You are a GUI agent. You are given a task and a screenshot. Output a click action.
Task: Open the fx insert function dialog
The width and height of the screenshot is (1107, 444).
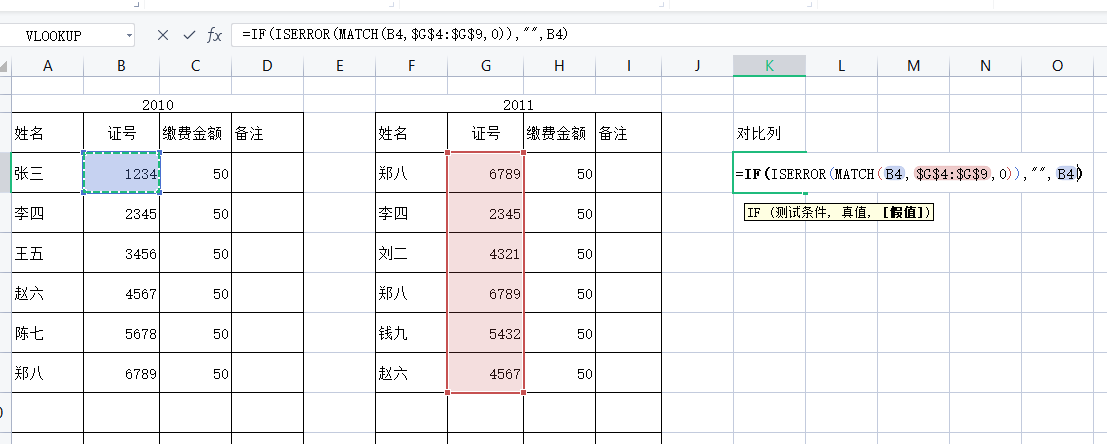click(214, 35)
